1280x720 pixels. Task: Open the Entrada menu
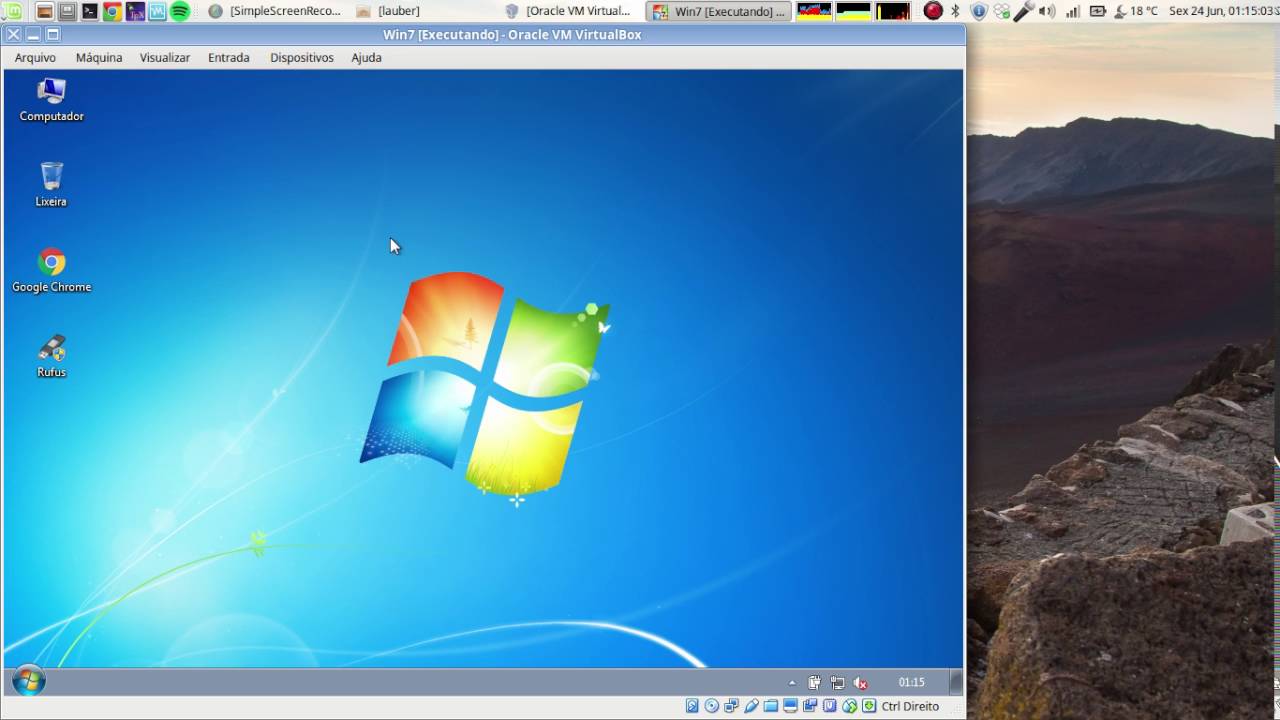coord(229,58)
